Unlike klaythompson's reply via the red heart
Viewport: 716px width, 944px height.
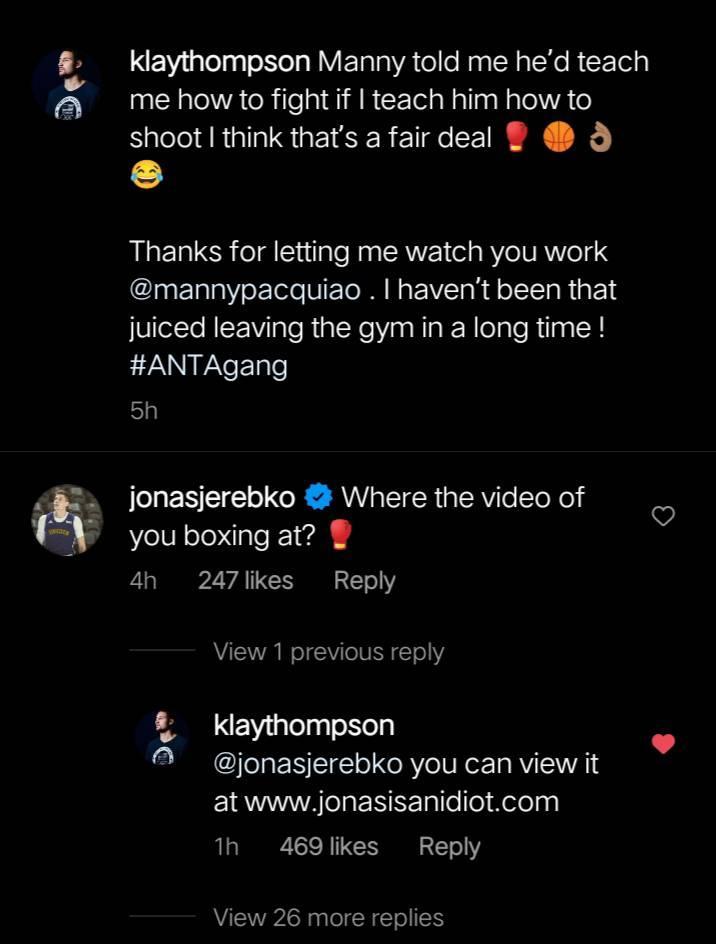pyautogui.click(x=663, y=744)
